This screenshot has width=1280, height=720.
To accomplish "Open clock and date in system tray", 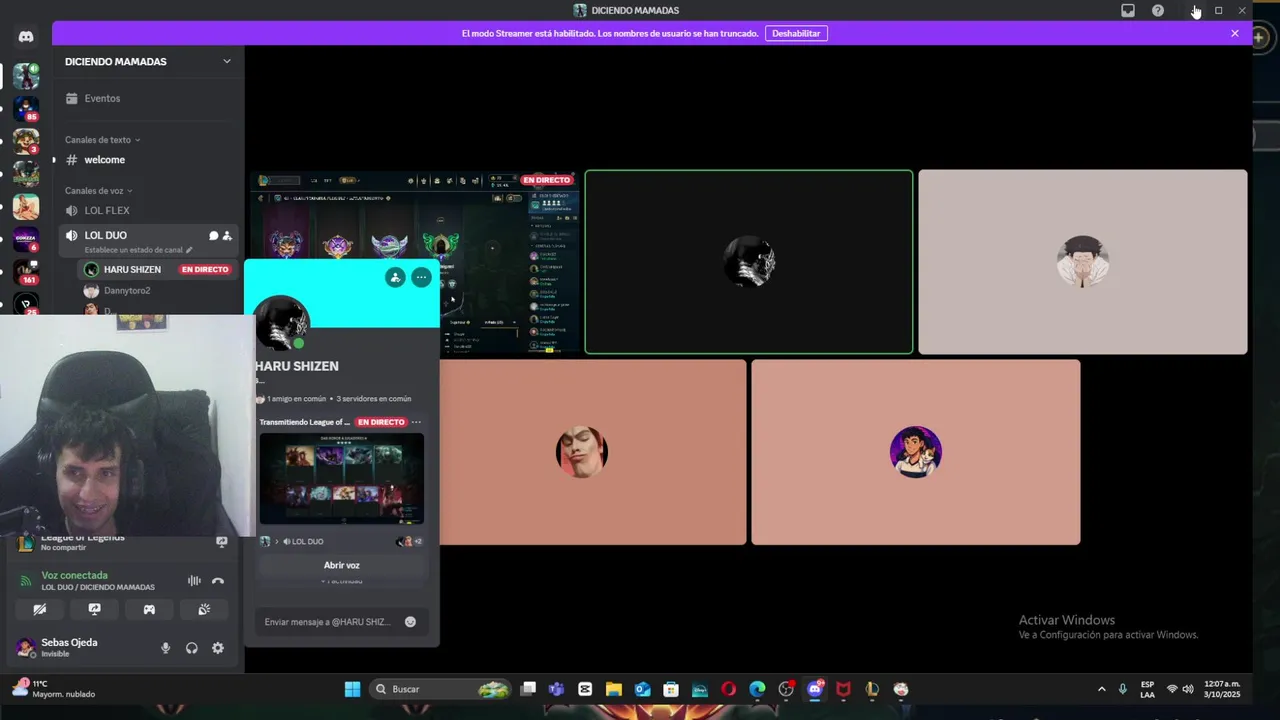I will pyautogui.click(x=1222, y=689).
